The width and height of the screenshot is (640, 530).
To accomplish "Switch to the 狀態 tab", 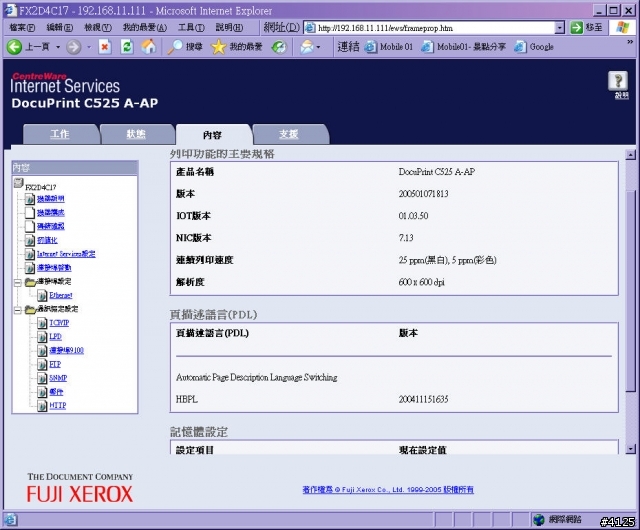I will (136, 134).
